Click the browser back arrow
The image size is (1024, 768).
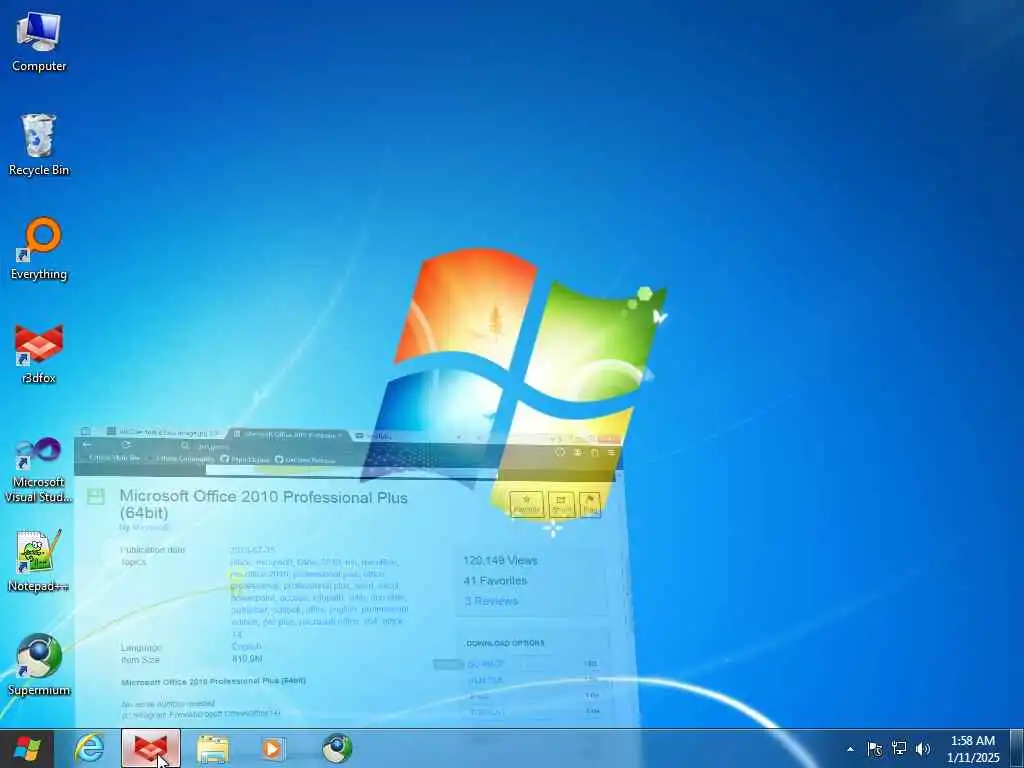88,445
